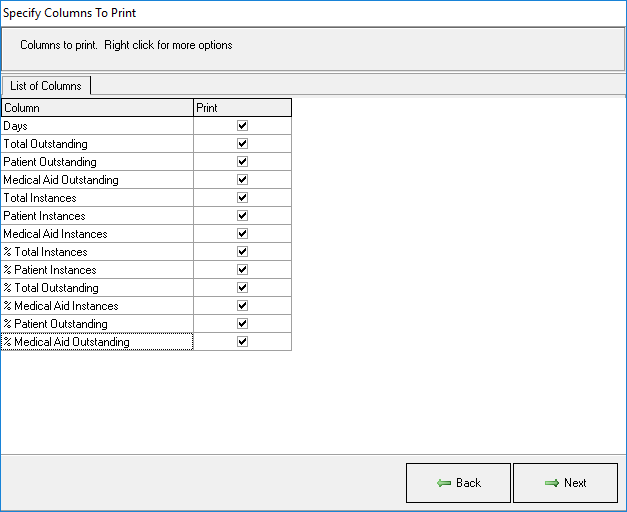Screen dimensions: 627x512
Task: Click the Column header cell
Action: point(97,108)
